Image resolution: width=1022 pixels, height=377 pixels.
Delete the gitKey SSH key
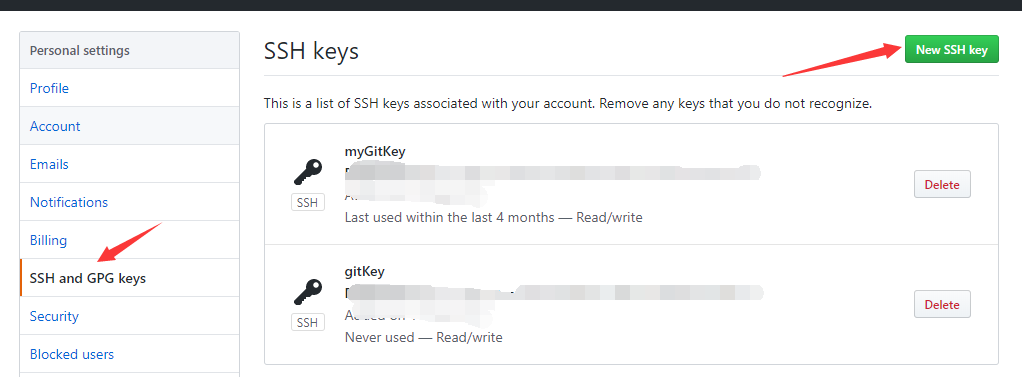pos(942,305)
